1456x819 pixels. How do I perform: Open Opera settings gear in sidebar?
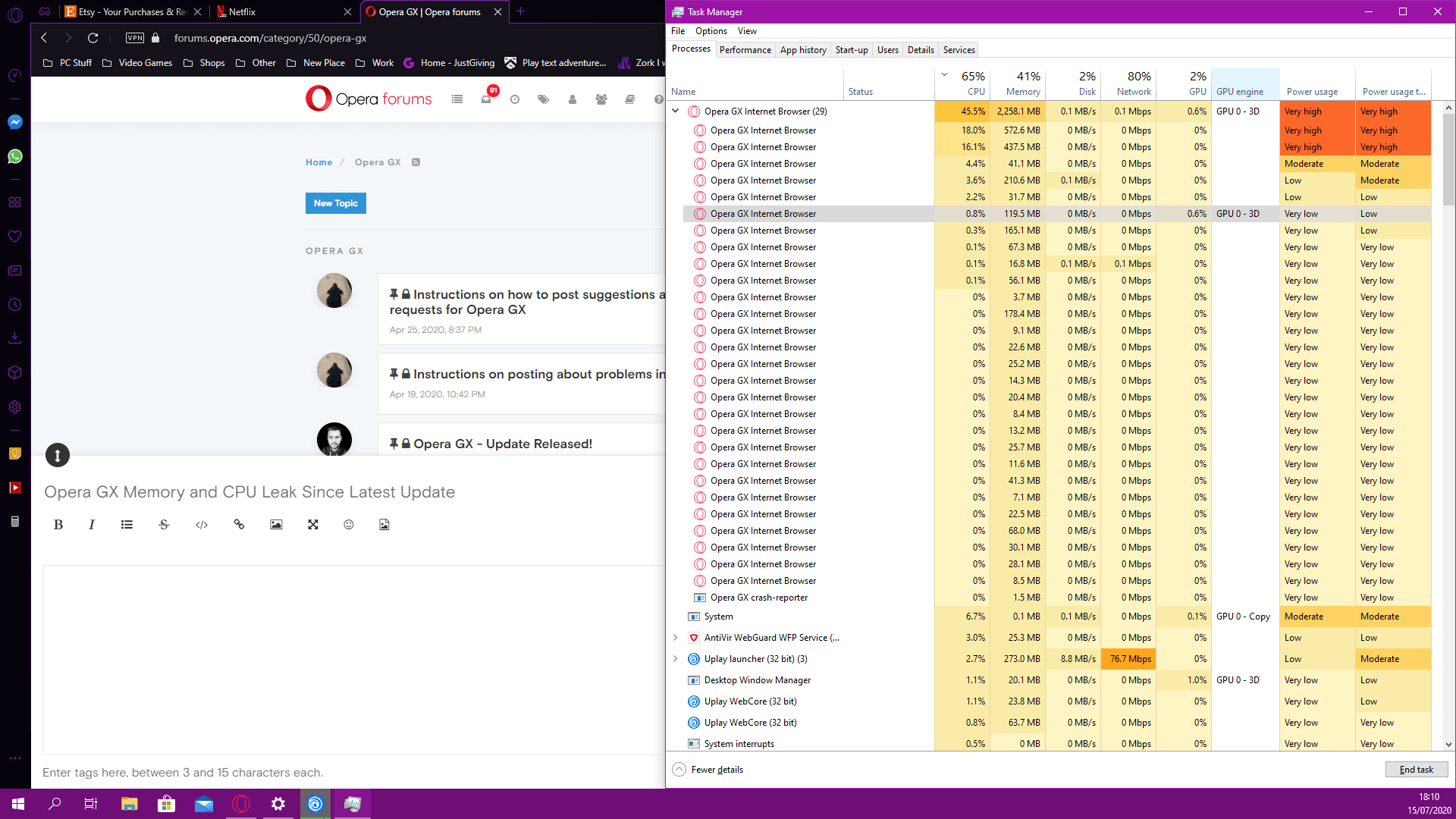pos(14,406)
